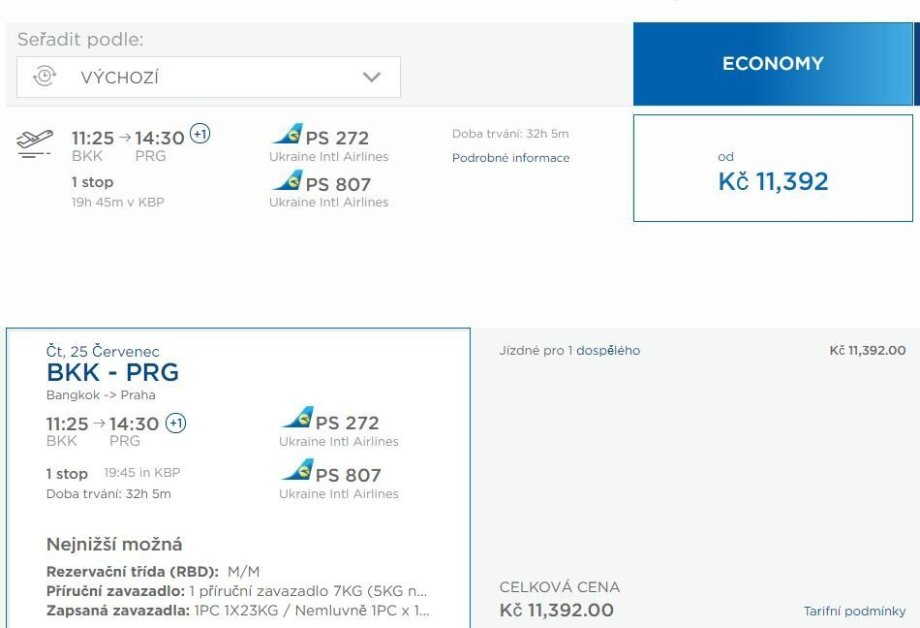
Task: Open the Tarifní podmínky link
Action: coord(855,611)
